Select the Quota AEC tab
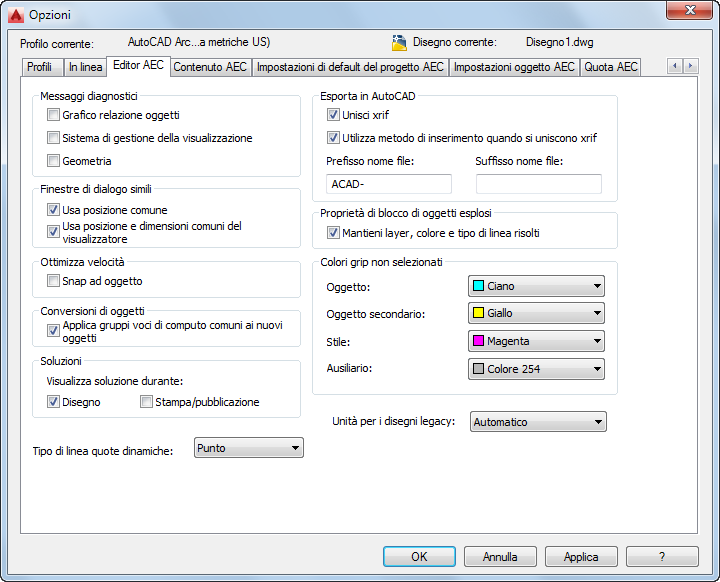 click(x=611, y=67)
